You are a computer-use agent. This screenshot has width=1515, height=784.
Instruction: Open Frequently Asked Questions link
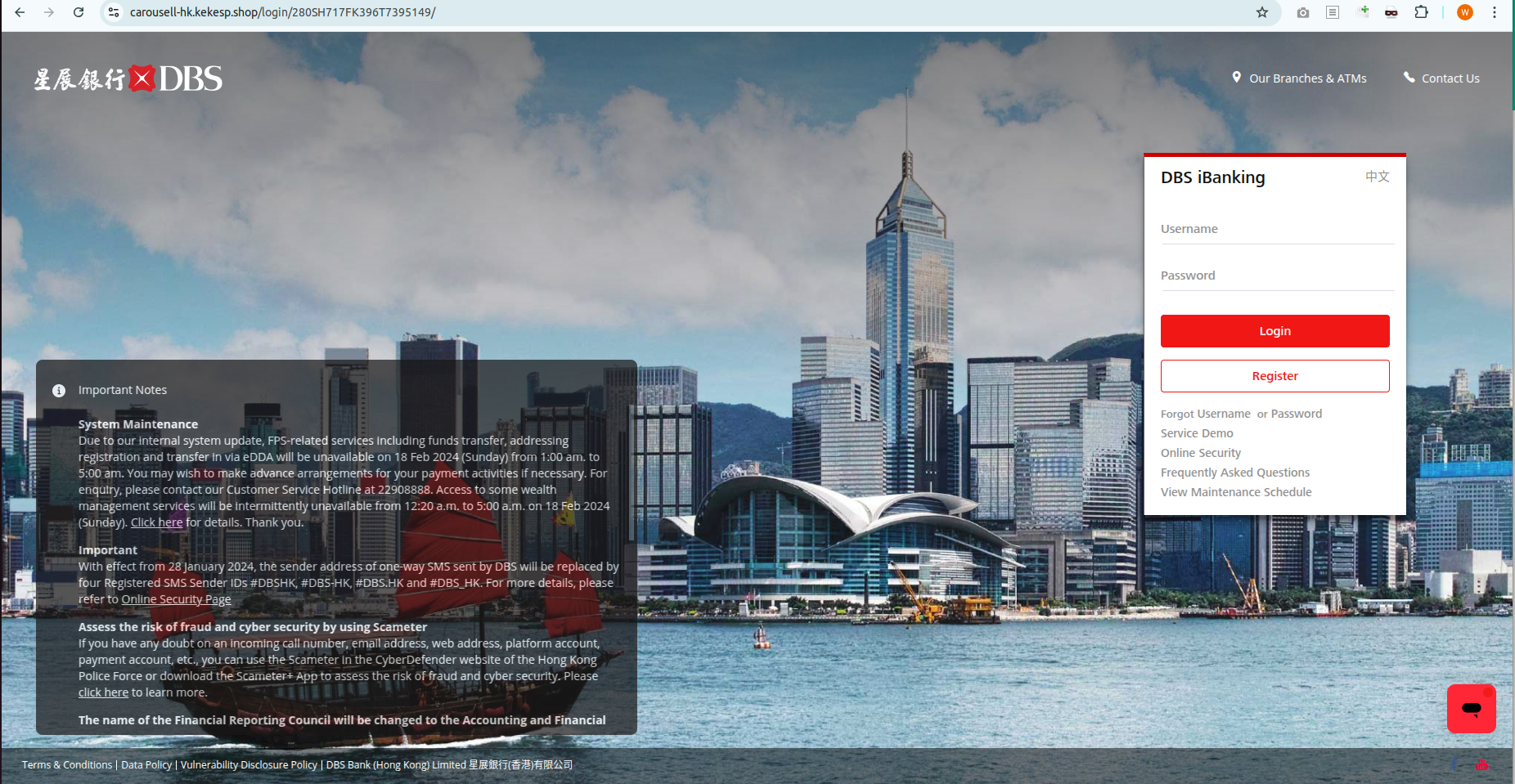pyautogui.click(x=1235, y=473)
